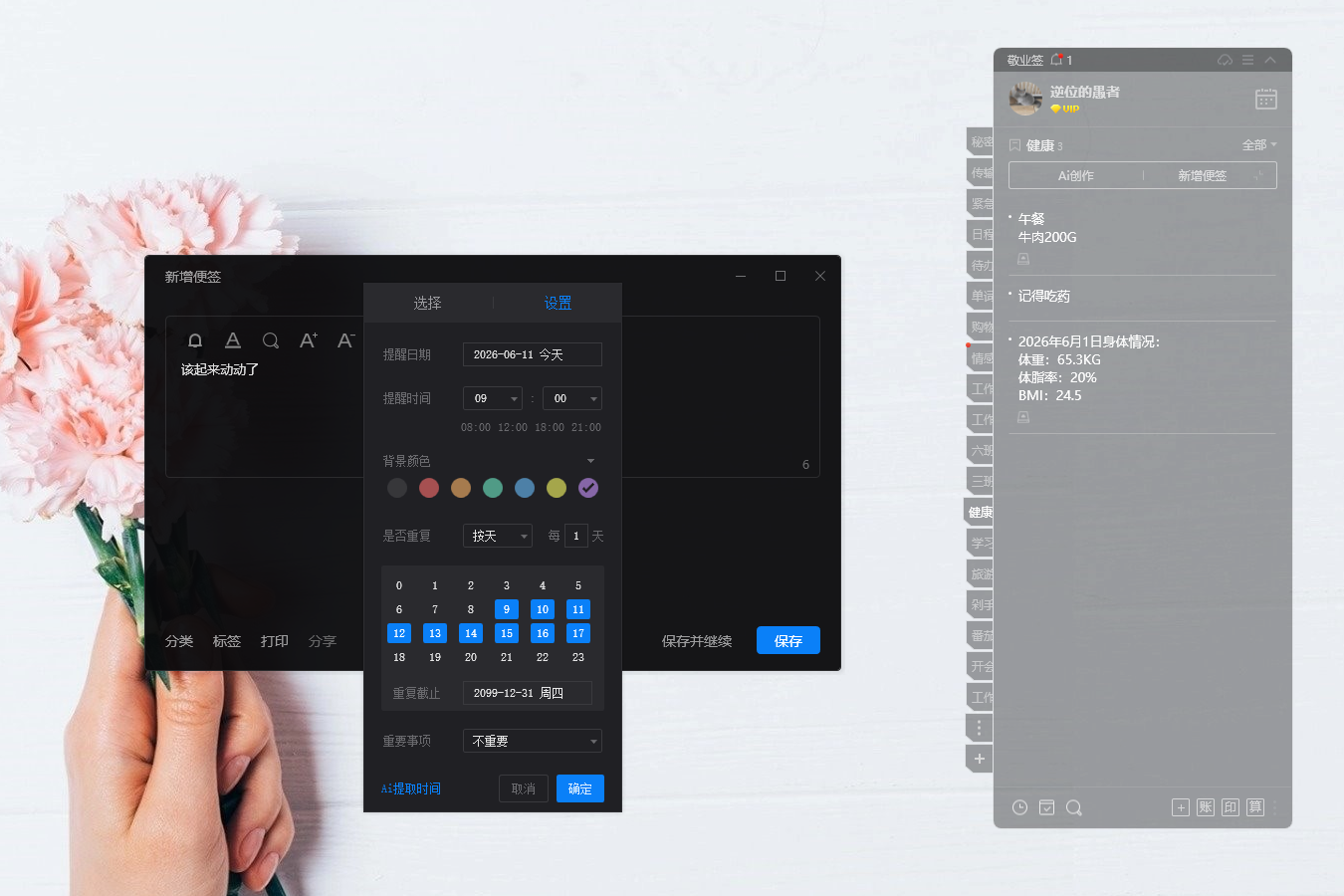Viewport: 1344px width, 896px height.
Task: Click the user avatar of 逆位的愚者
Action: [x=1025, y=99]
